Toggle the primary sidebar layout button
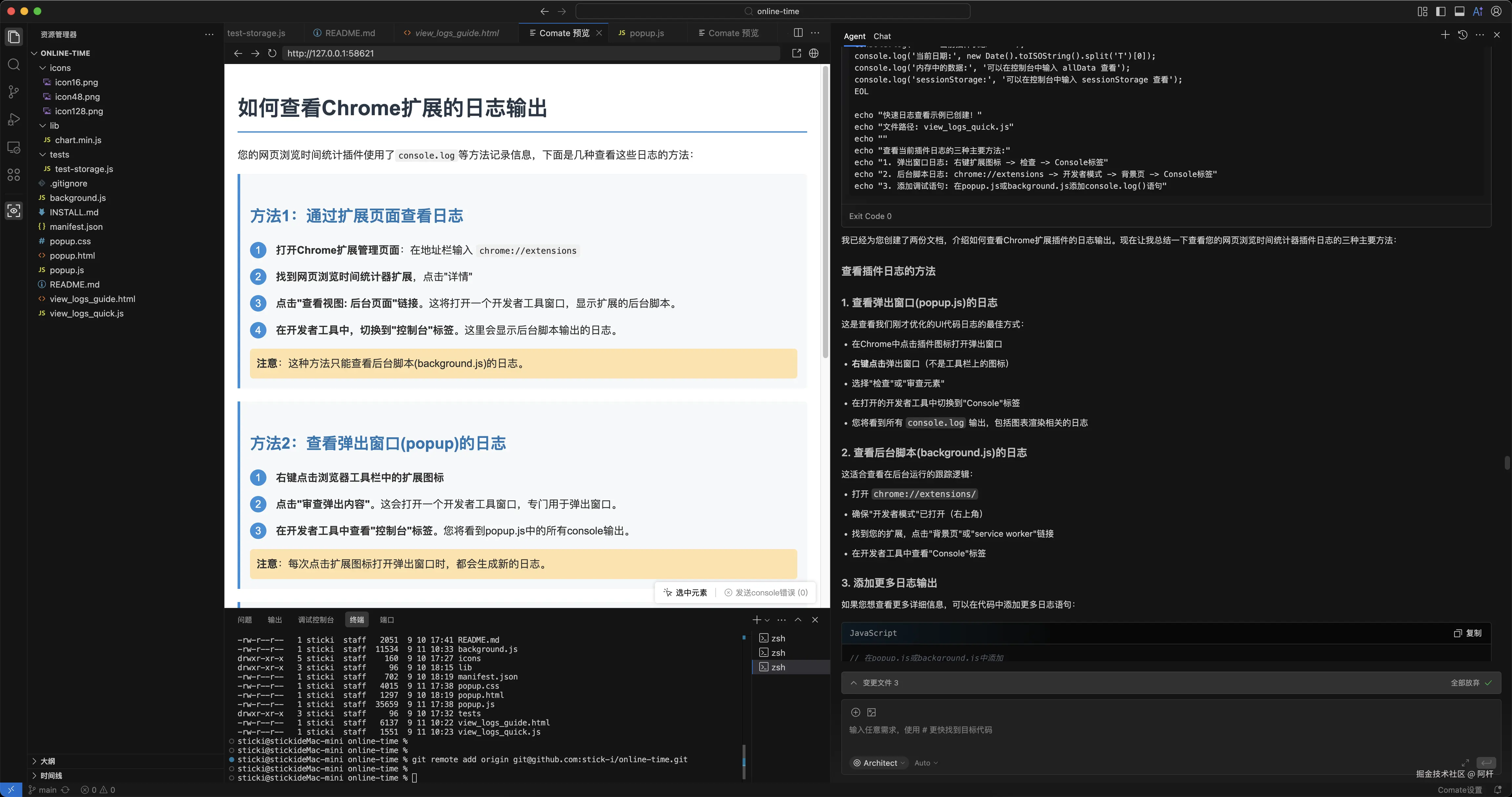This screenshot has width=1512, height=797. tap(1440, 11)
